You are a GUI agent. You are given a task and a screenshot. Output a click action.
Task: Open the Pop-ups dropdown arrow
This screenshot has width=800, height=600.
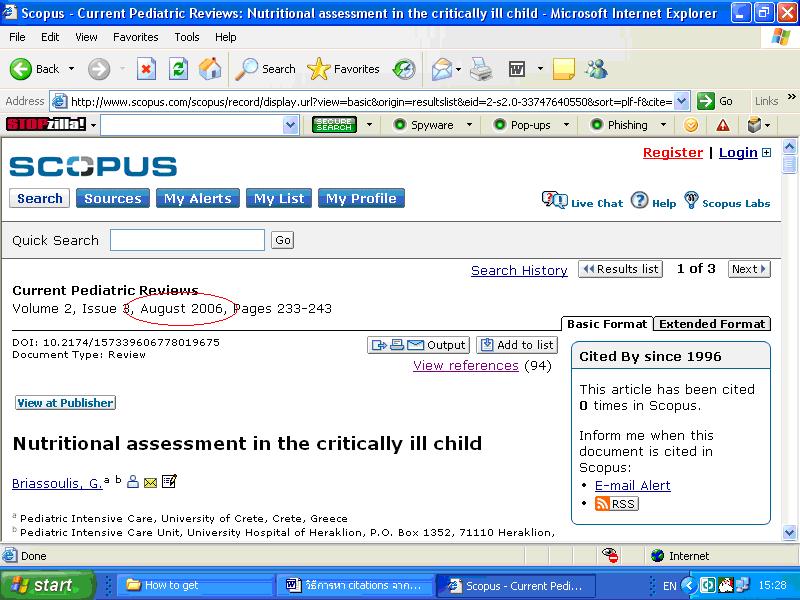click(x=566, y=125)
